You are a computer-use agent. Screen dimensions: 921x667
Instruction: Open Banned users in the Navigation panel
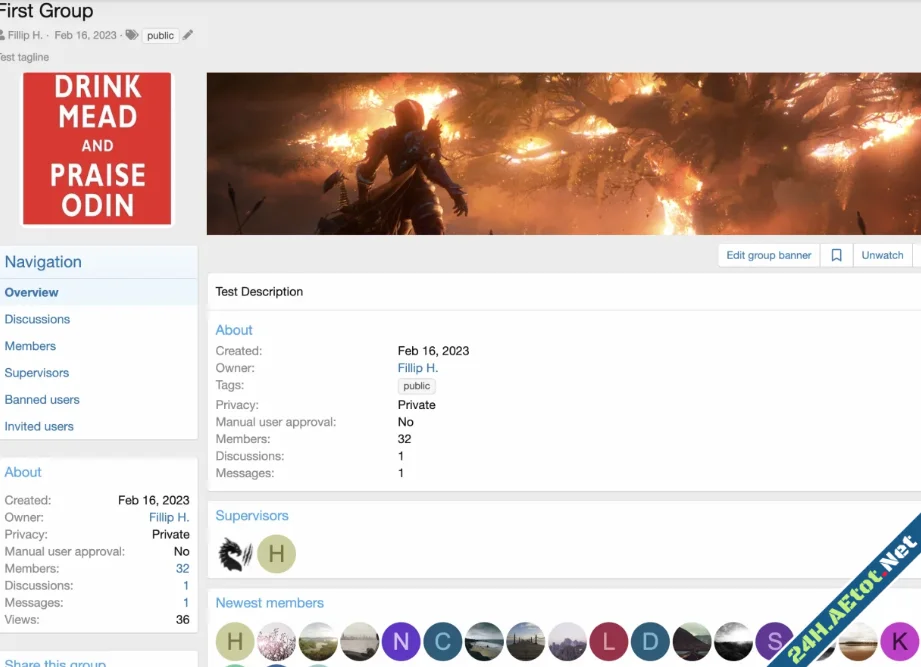42,399
